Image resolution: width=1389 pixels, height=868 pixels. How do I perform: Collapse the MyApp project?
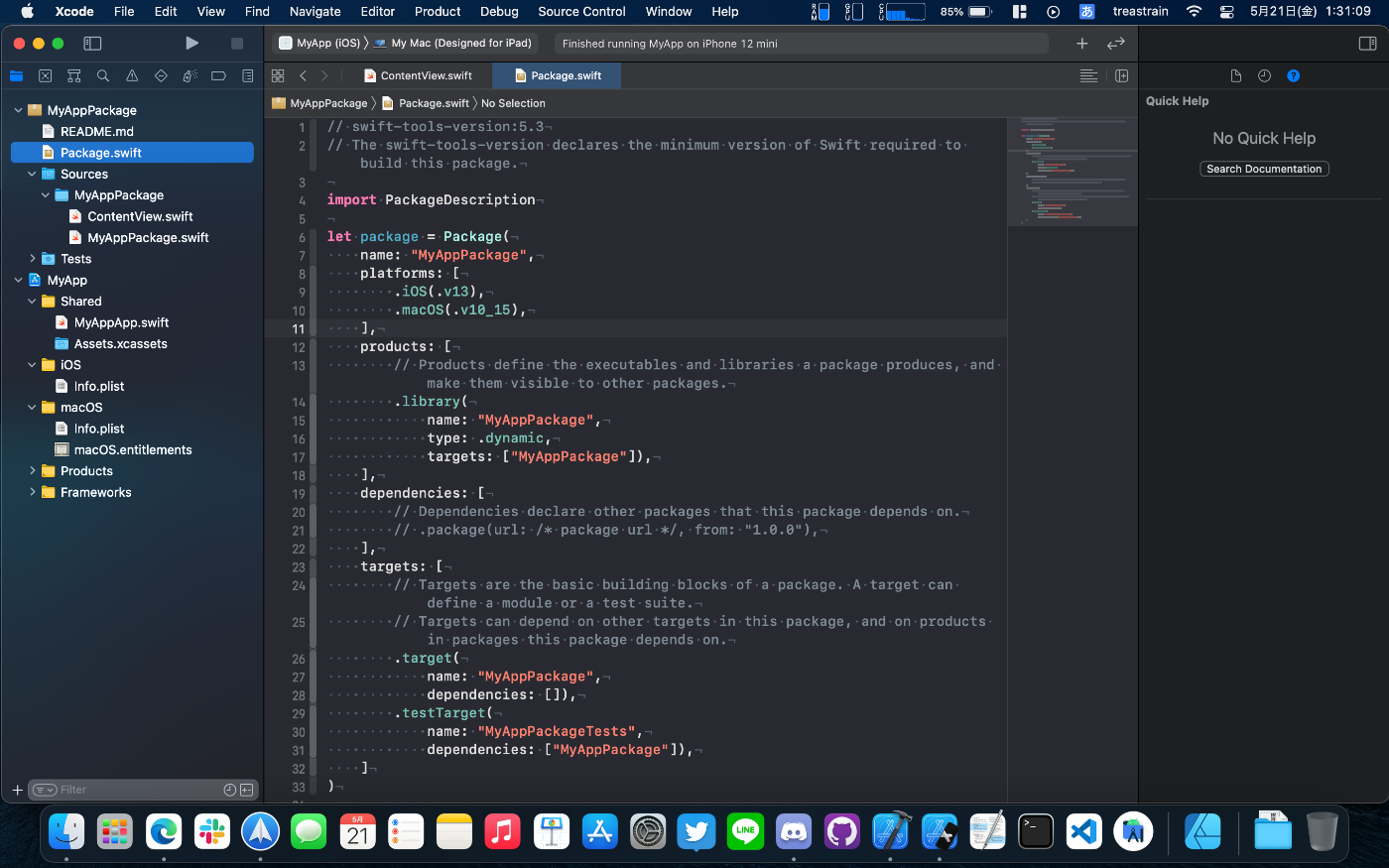[x=19, y=280]
